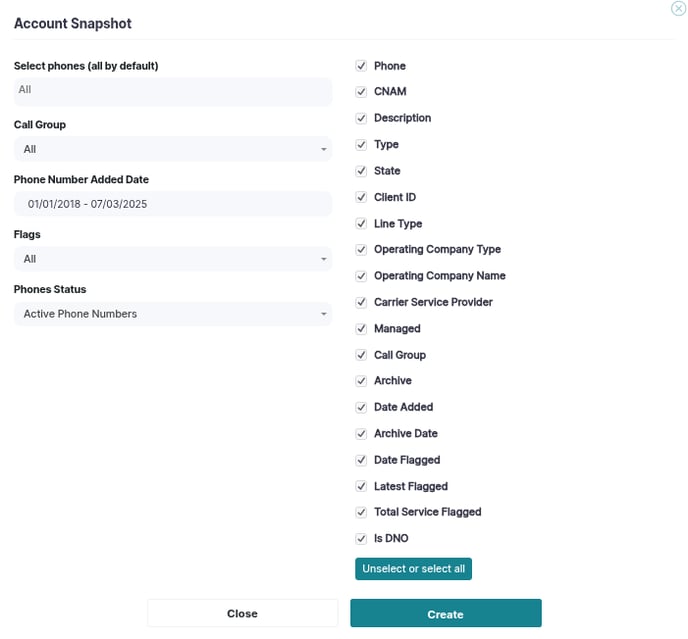Screen dimensions: 688x639
Task: Toggle the Client ID checkbox
Action: point(361,197)
